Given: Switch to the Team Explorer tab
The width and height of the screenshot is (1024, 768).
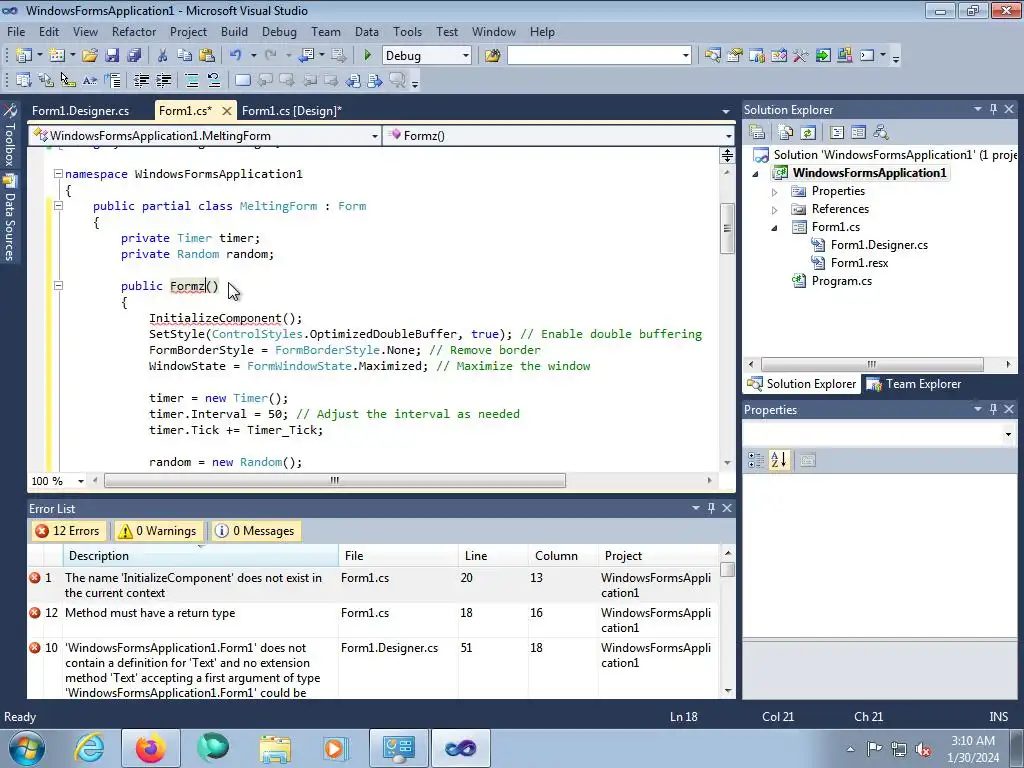Looking at the screenshot, I should (x=914, y=384).
